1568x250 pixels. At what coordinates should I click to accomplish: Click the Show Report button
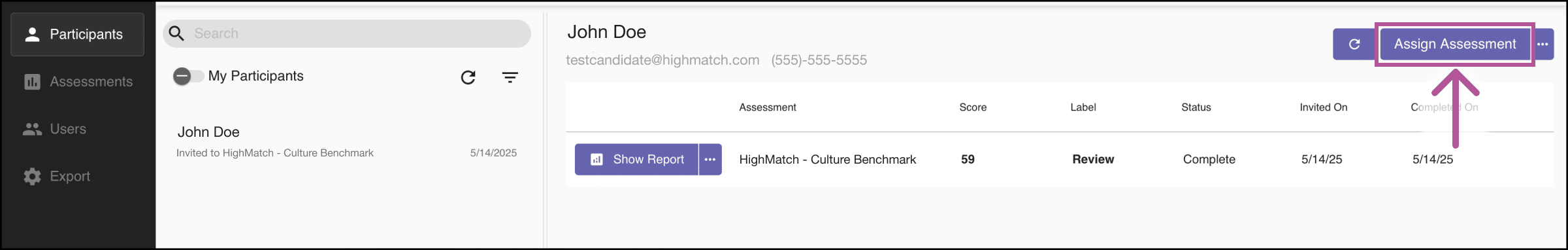coord(636,160)
